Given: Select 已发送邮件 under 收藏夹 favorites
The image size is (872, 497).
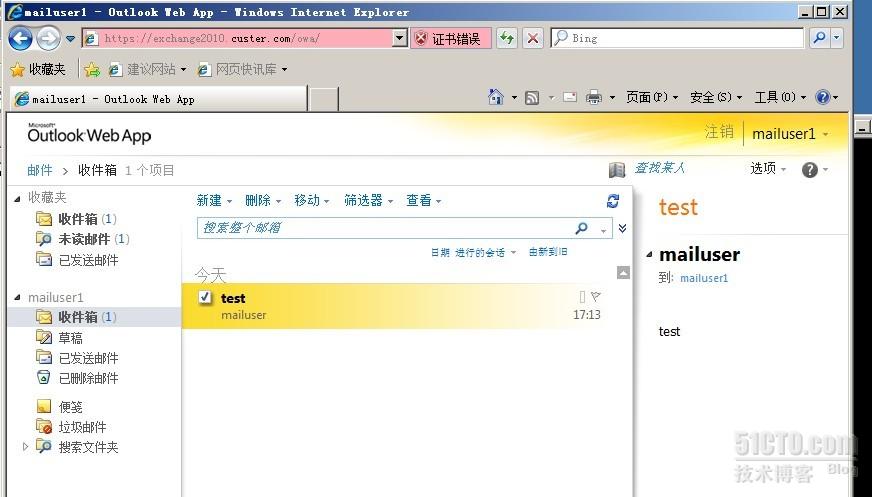Looking at the screenshot, I should point(77,260).
